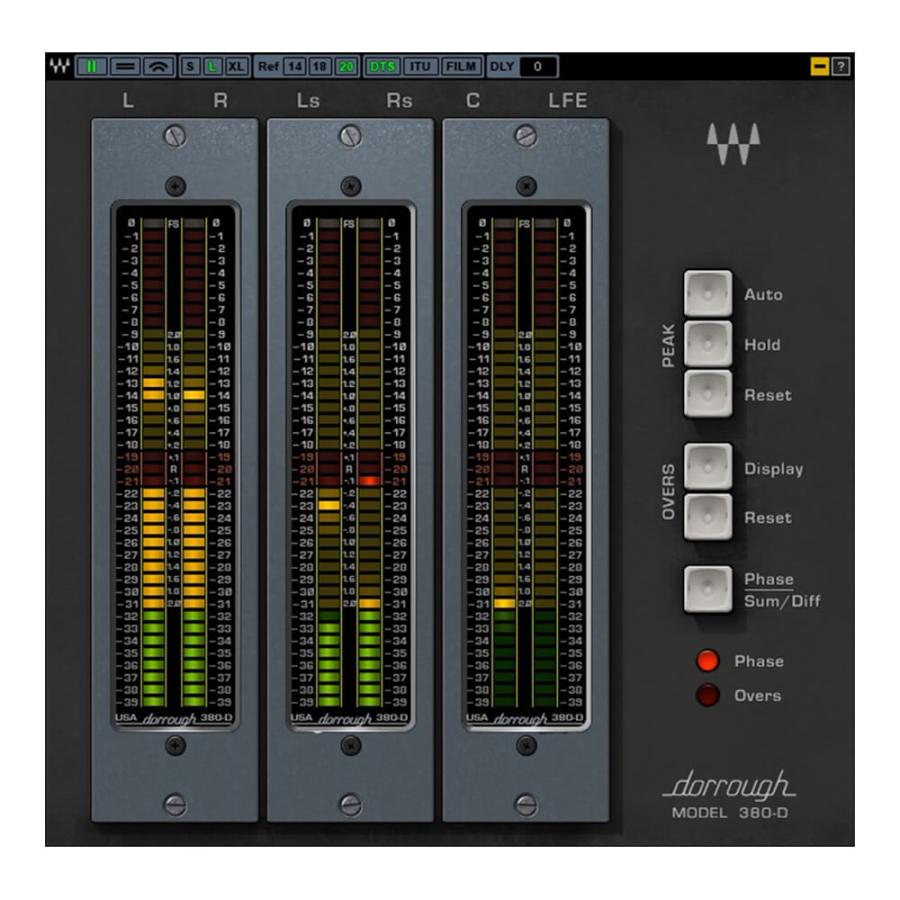This screenshot has width=900, height=900.
Task: Set meter size to XL
Action: click(x=236, y=67)
